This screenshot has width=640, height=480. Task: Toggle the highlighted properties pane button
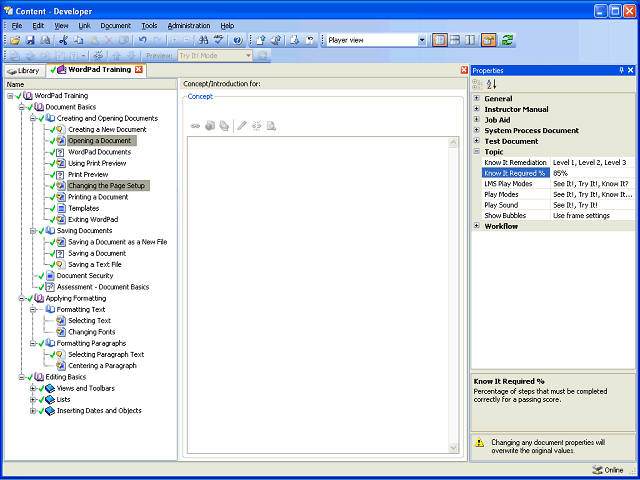489,40
